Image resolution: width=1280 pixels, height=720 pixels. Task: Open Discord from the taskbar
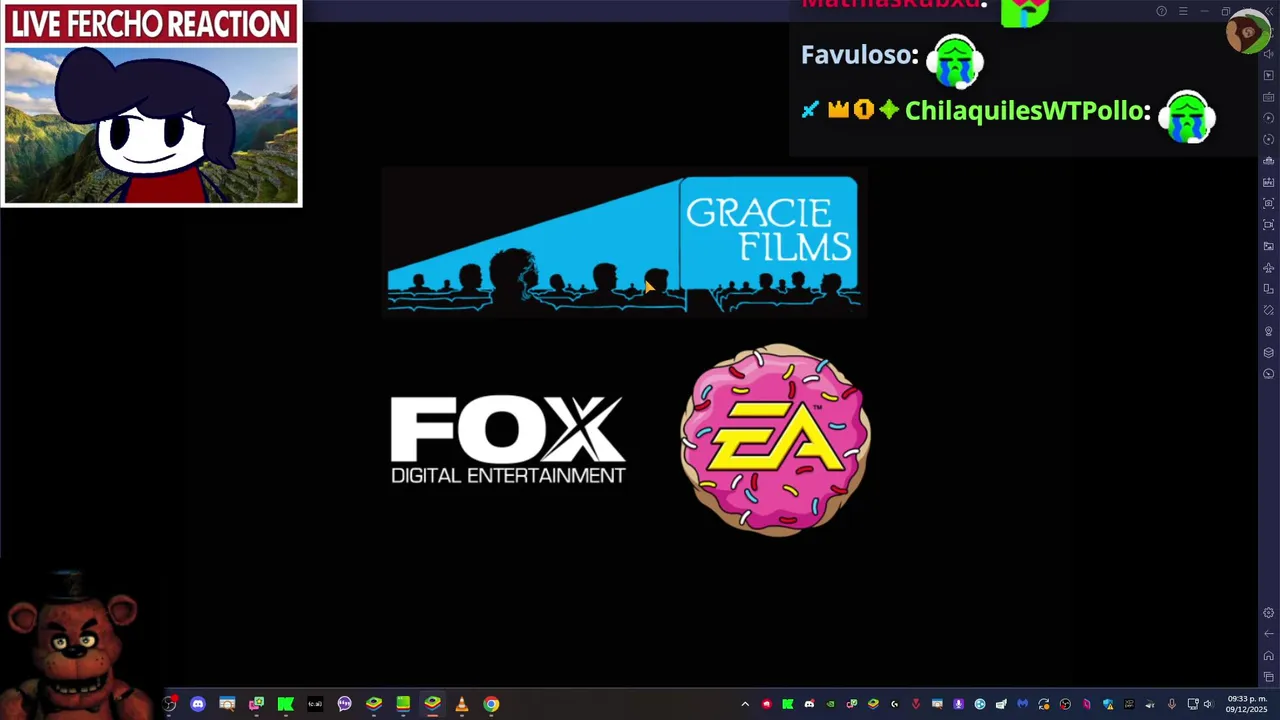pyautogui.click(x=198, y=704)
